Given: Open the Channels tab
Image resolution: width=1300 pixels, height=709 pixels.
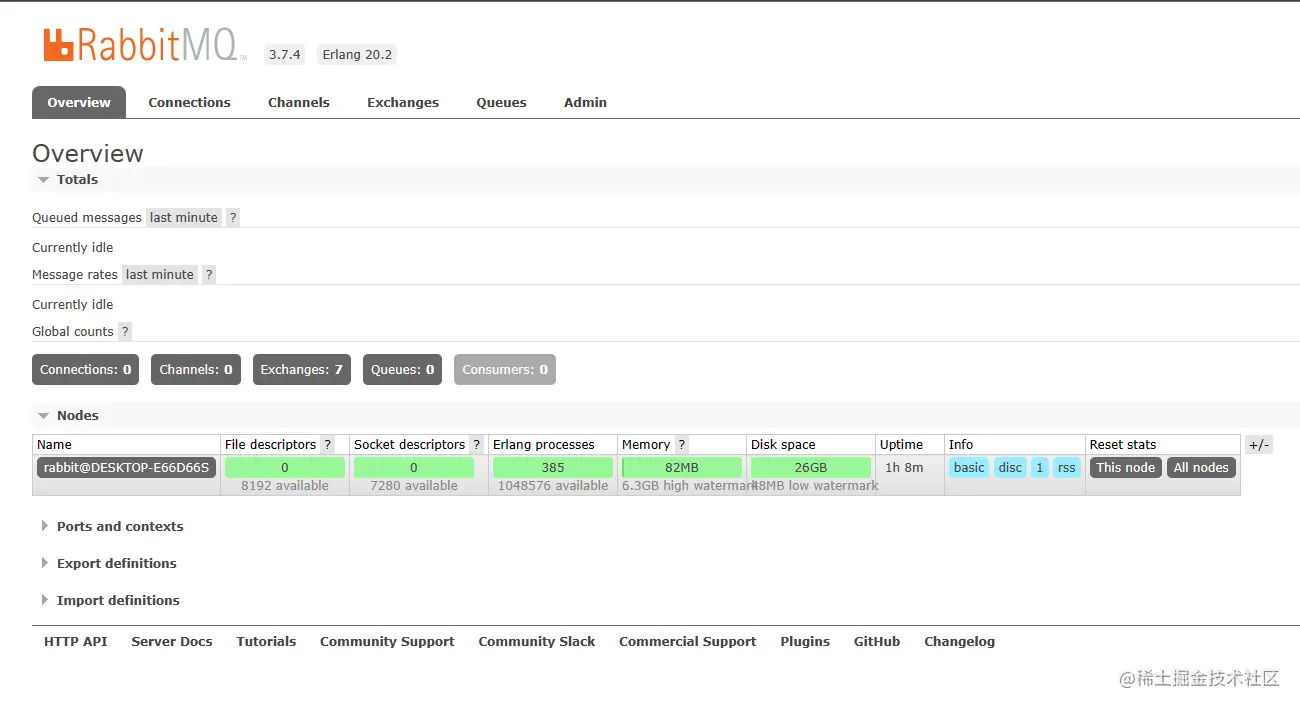Looking at the screenshot, I should (299, 103).
